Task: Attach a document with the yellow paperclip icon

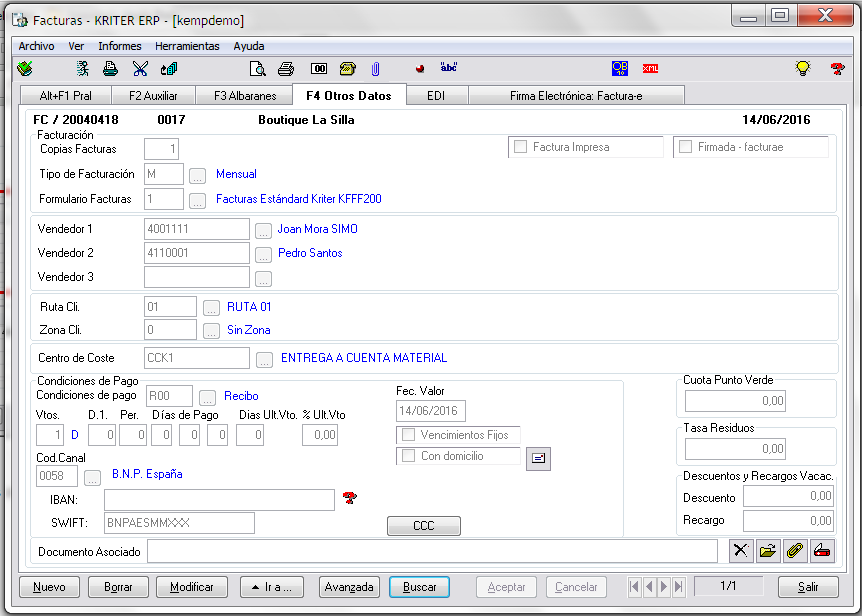Action: 795,551
